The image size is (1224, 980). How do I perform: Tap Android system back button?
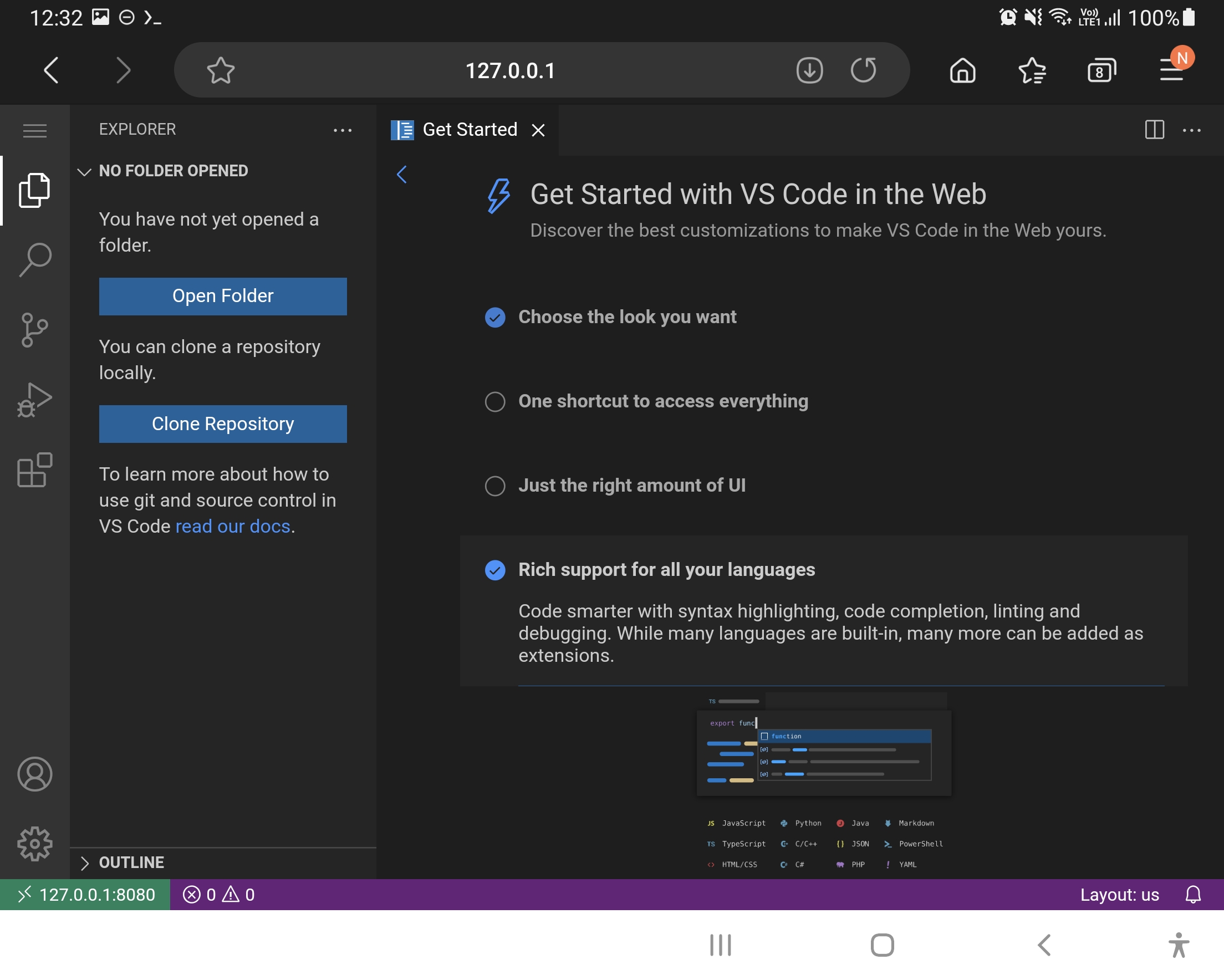1044,945
